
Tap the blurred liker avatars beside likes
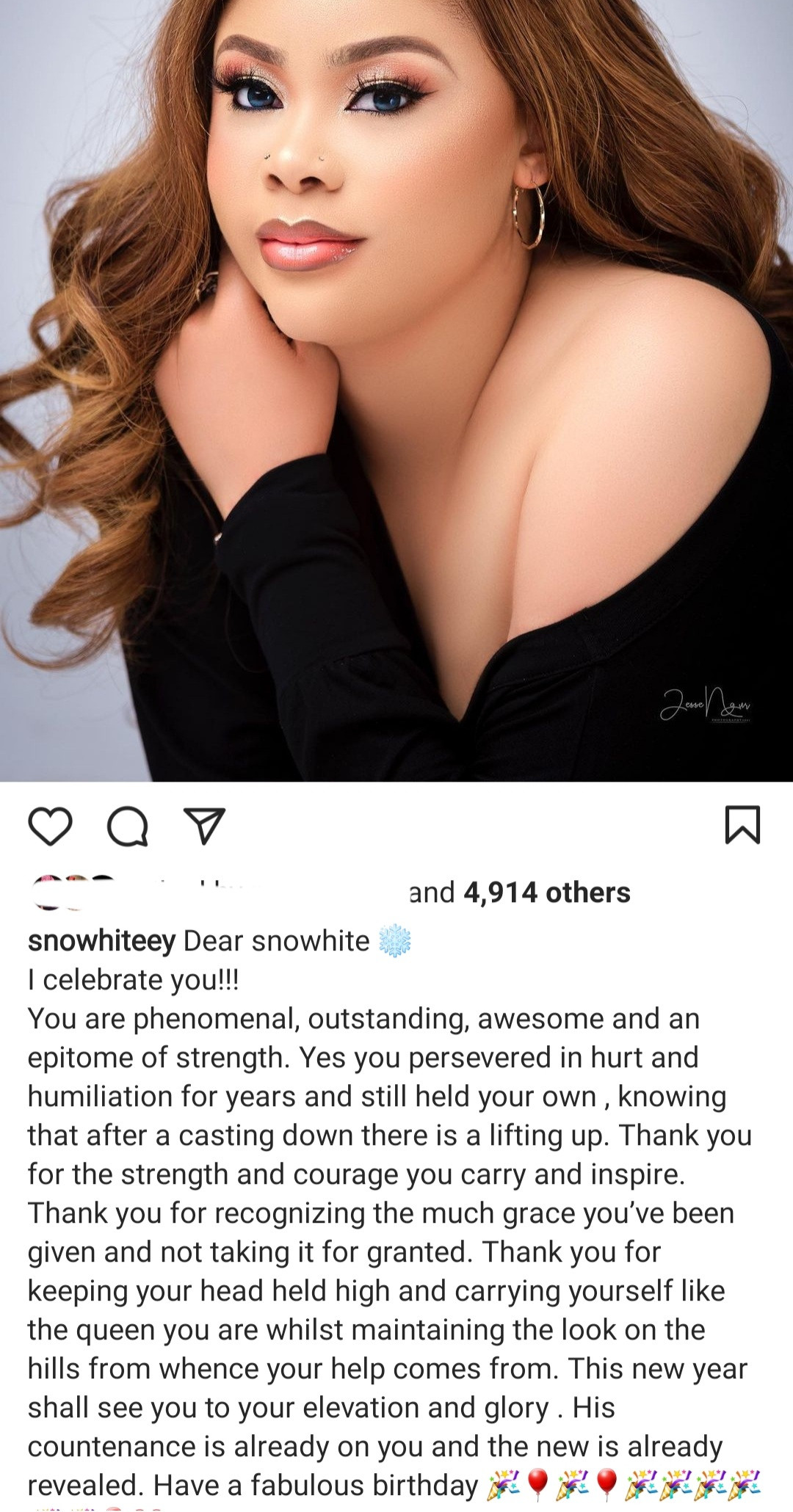(73, 891)
